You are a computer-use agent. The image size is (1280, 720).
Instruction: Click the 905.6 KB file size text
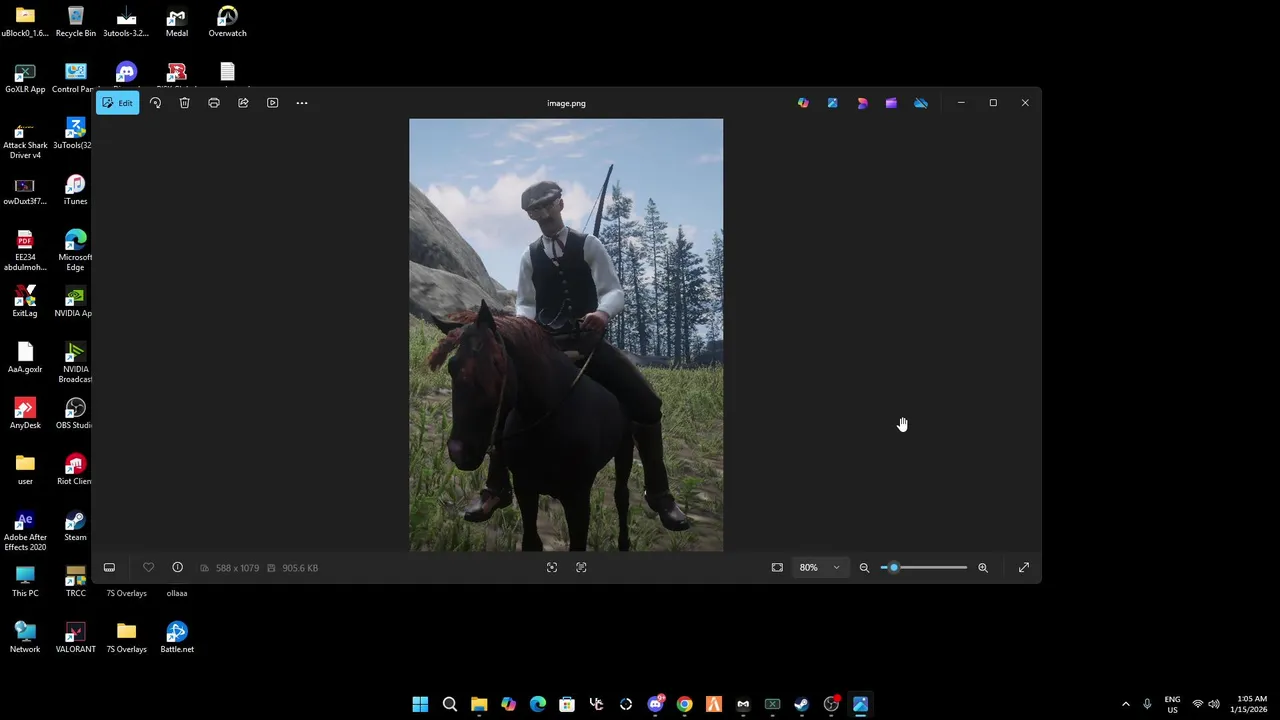[x=300, y=568]
